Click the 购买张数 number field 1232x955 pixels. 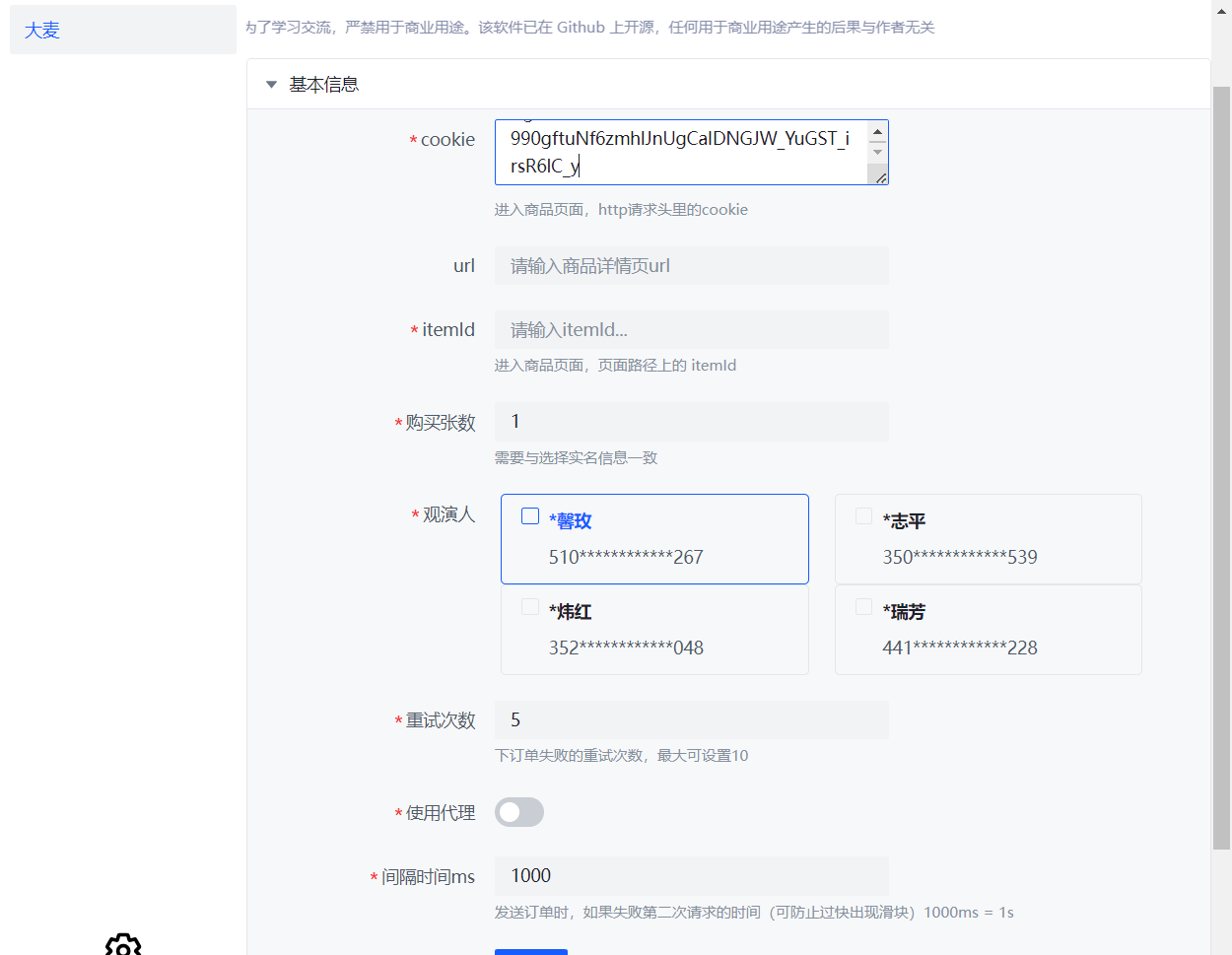point(692,422)
